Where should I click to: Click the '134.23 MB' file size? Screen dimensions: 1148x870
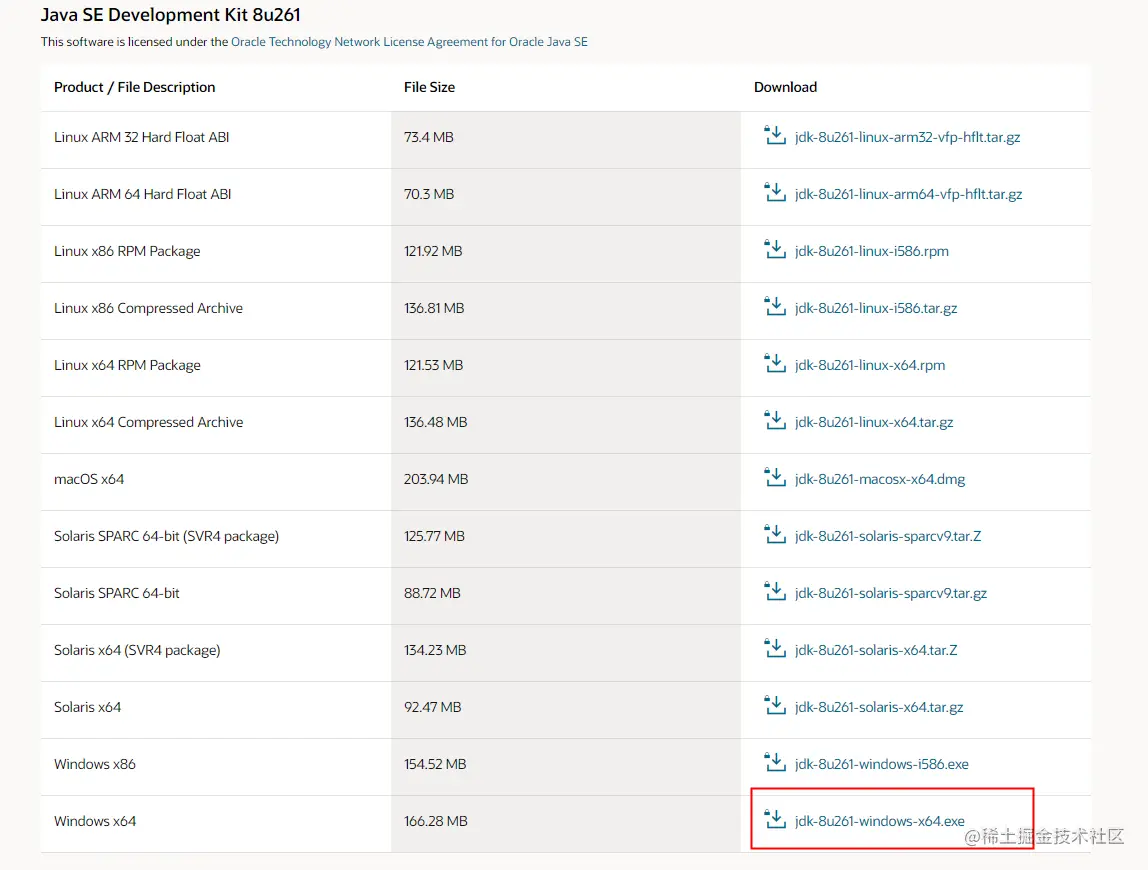point(435,650)
